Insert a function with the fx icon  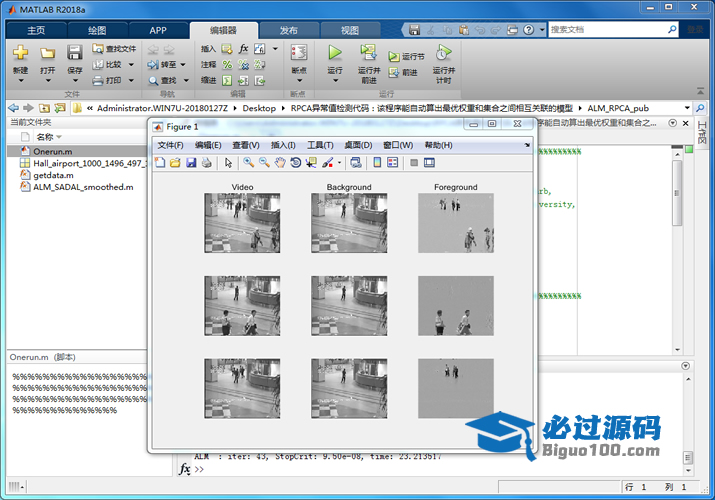click(244, 48)
